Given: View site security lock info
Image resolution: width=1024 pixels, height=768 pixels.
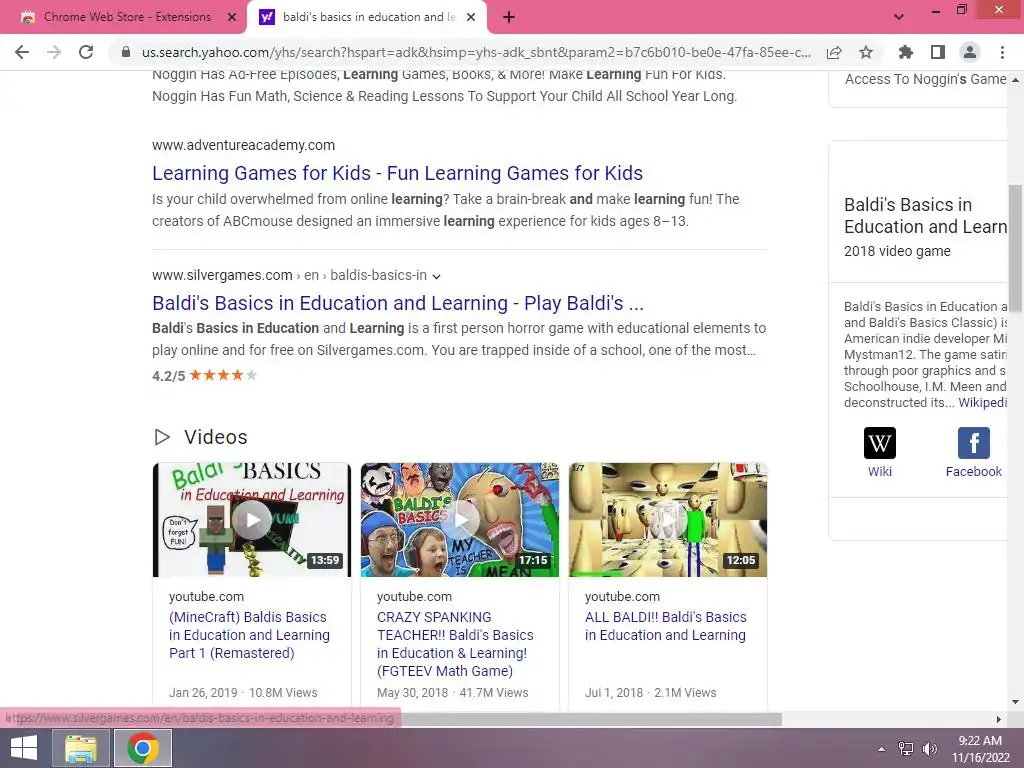Looking at the screenshot, I should coord(126,52).
